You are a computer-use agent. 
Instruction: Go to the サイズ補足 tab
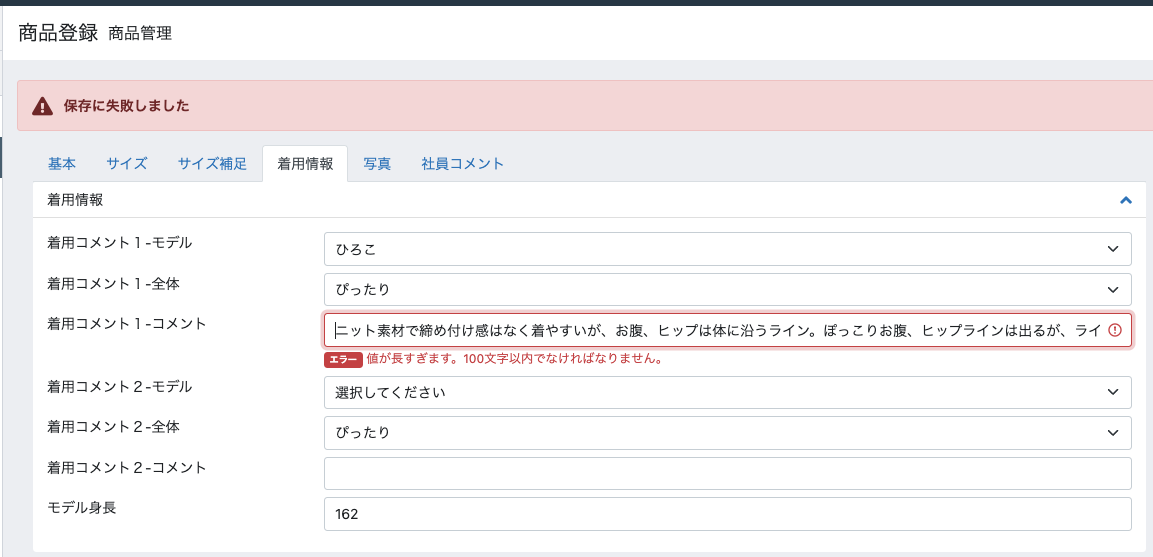212,164
